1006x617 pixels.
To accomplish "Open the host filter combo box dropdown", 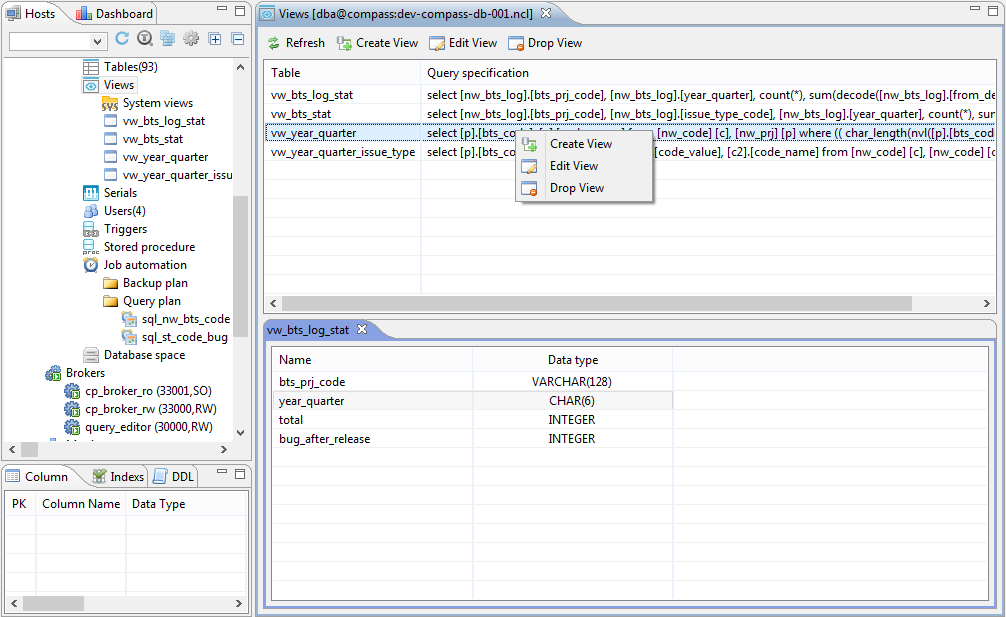I will 98,41.
